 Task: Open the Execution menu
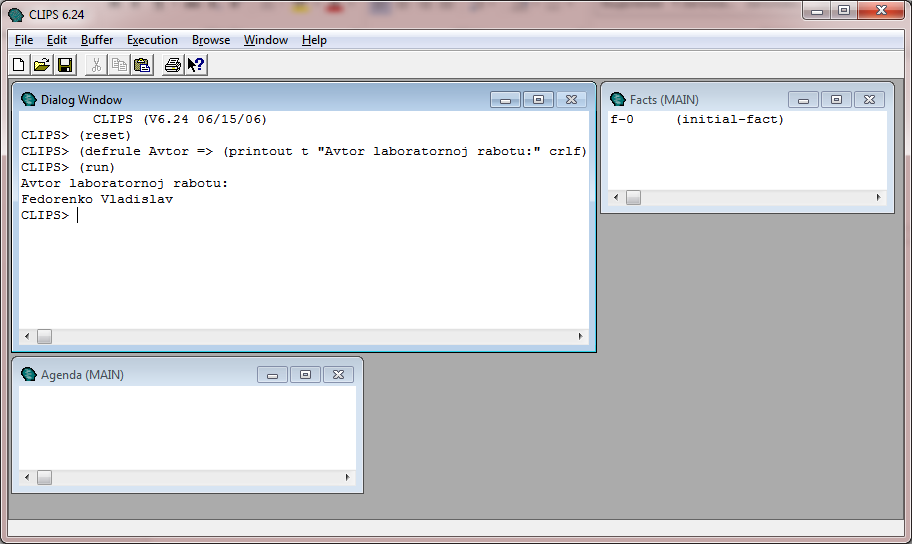pos(152,40)
